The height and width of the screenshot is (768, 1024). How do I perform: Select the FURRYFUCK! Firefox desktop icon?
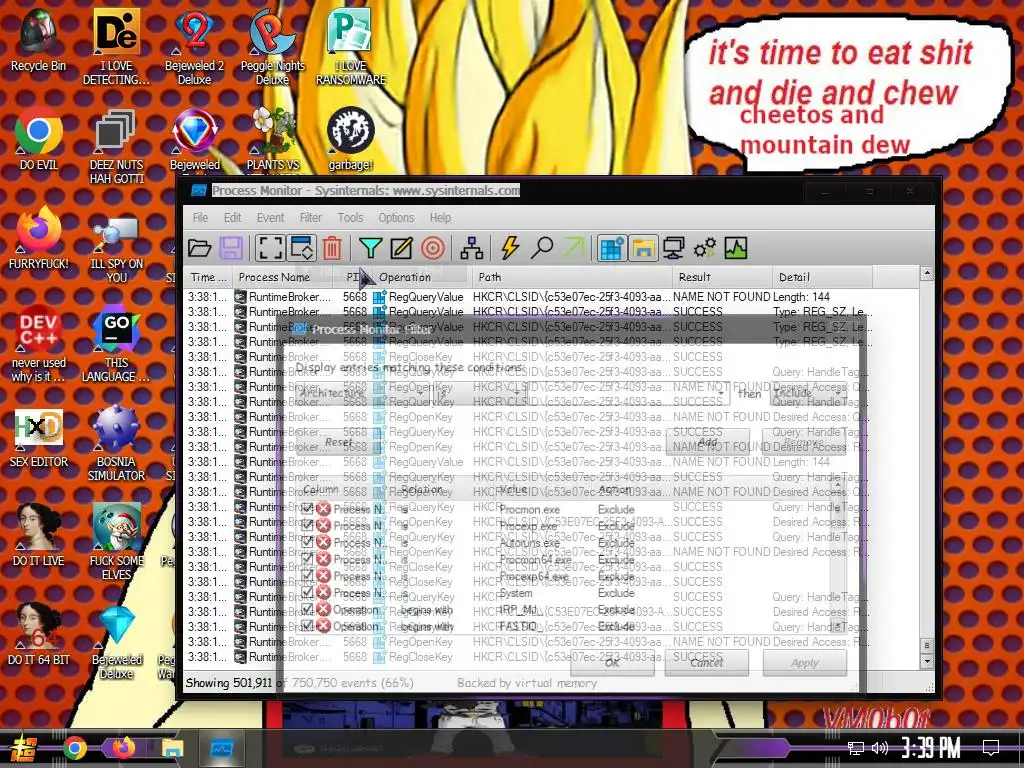pos(39,239)
